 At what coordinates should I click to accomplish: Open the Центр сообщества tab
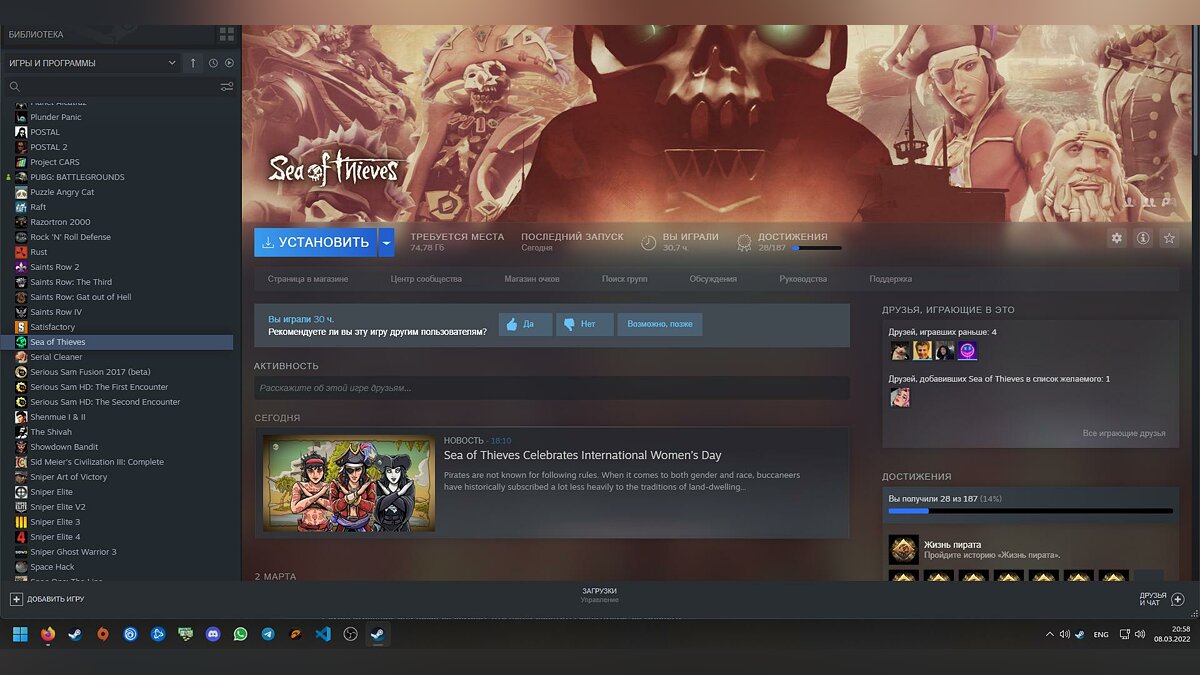pos(426,279)
